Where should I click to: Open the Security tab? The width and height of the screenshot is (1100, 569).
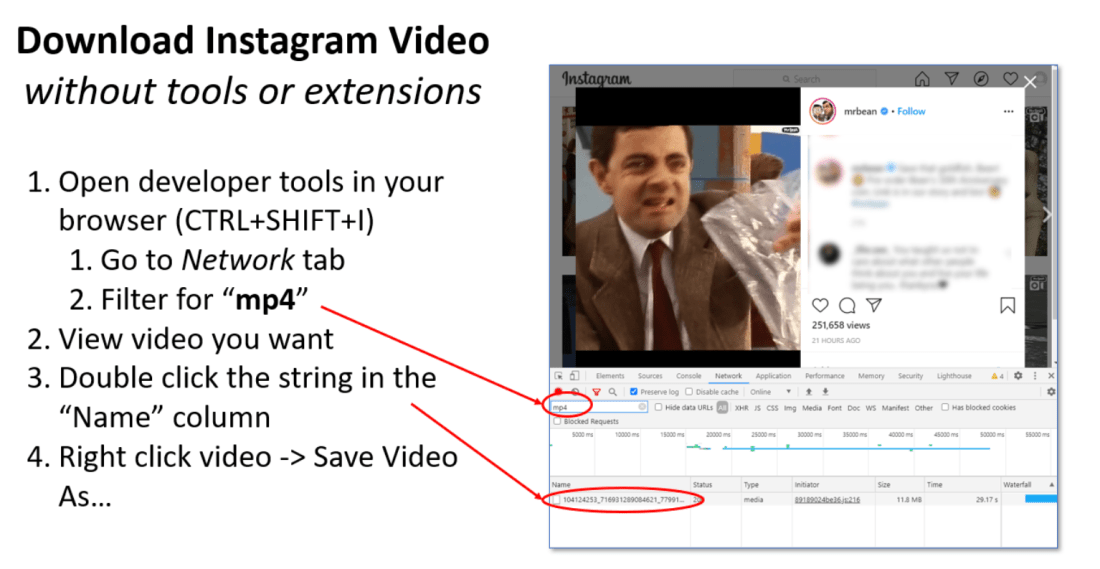tap(911, 376)
